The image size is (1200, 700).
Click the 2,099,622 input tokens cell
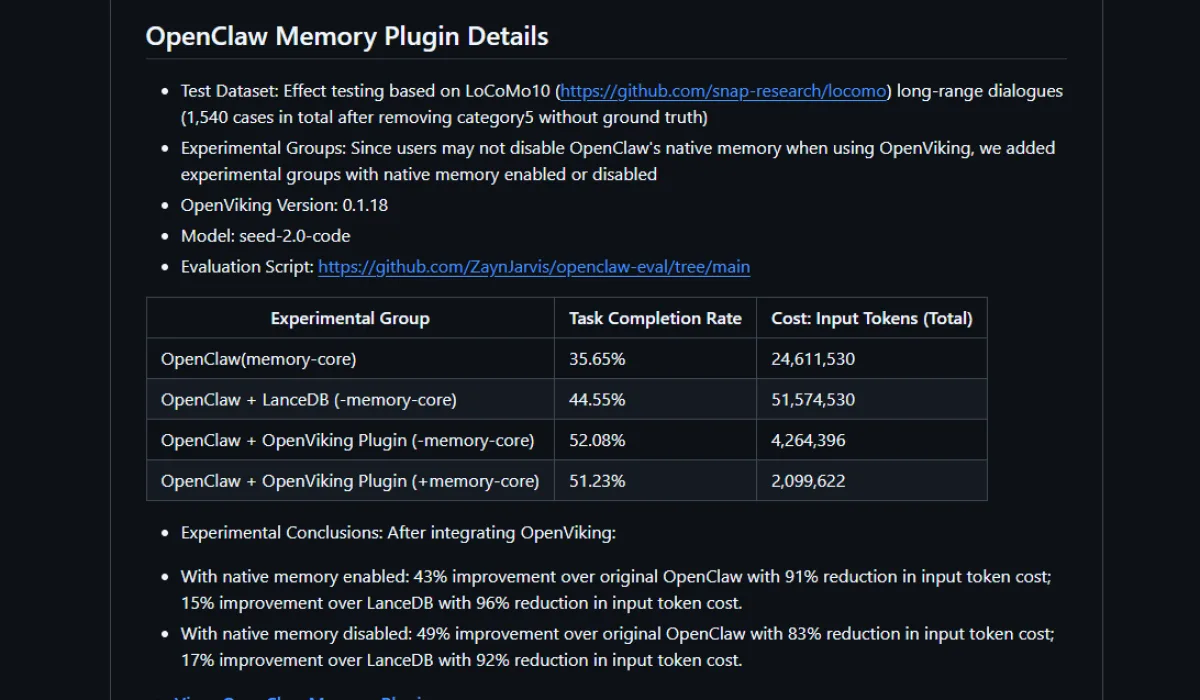[x=808, y=481]
